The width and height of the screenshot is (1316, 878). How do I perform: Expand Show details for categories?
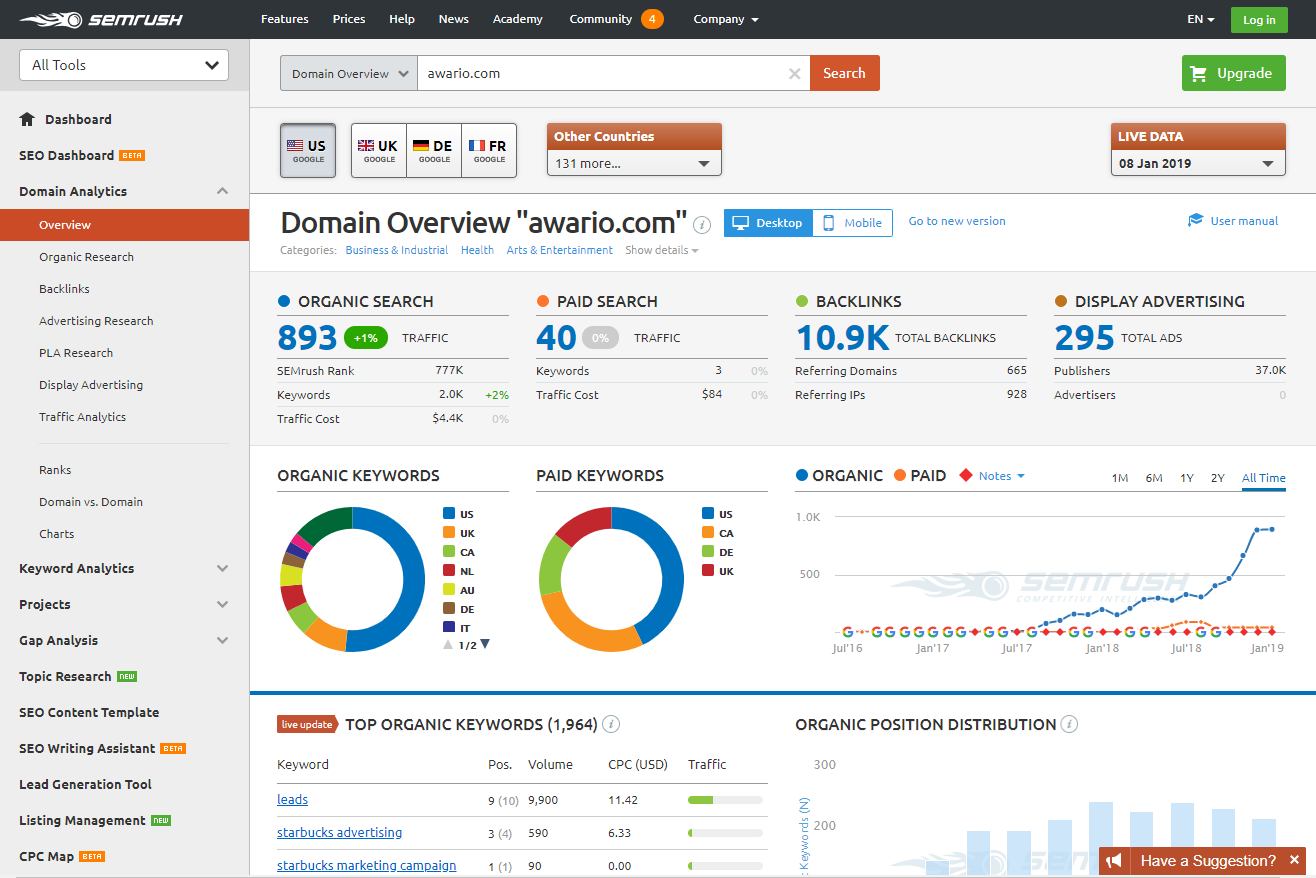661,250
